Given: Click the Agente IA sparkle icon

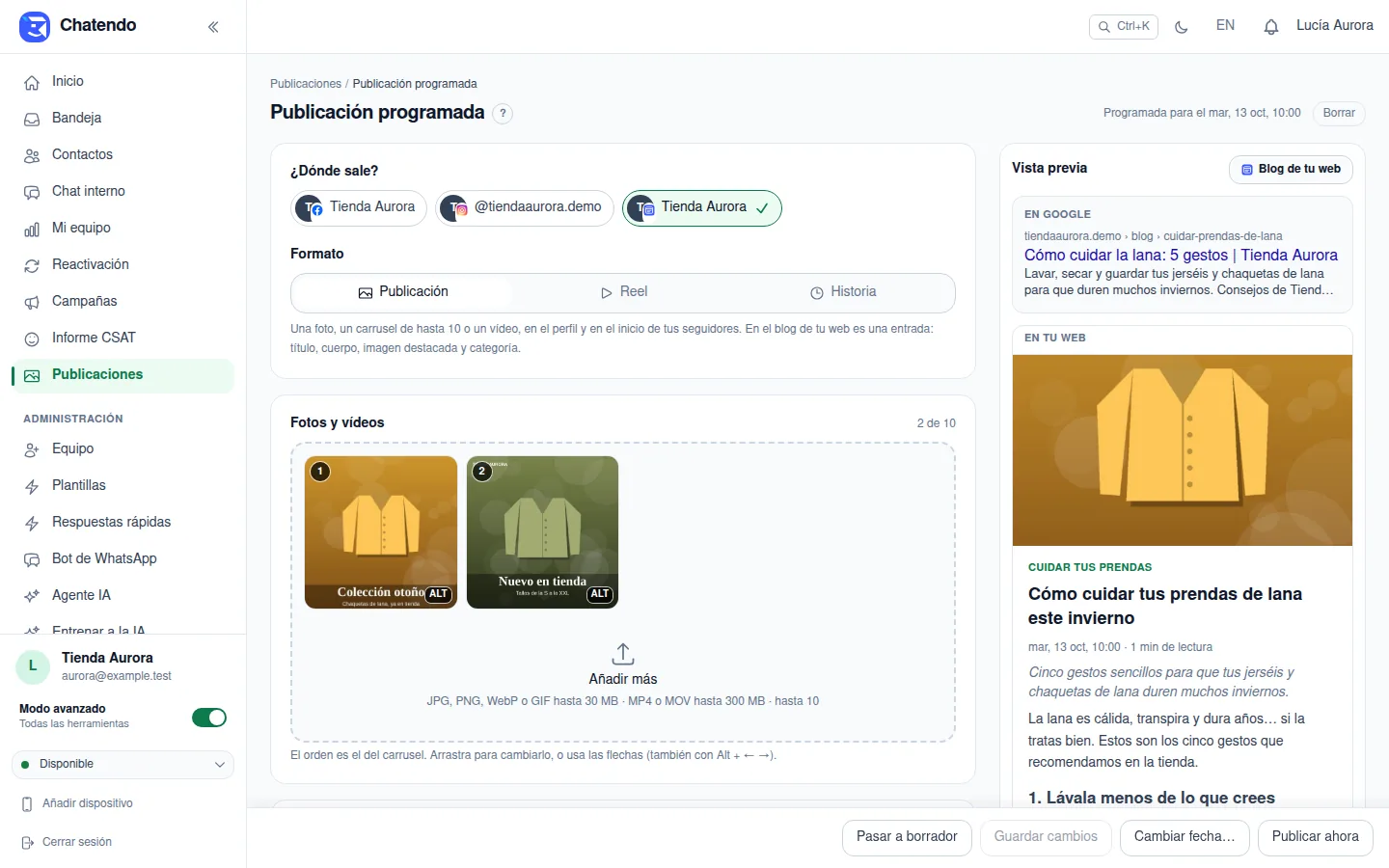Looking at the screenshot, I should coord(32,597).
